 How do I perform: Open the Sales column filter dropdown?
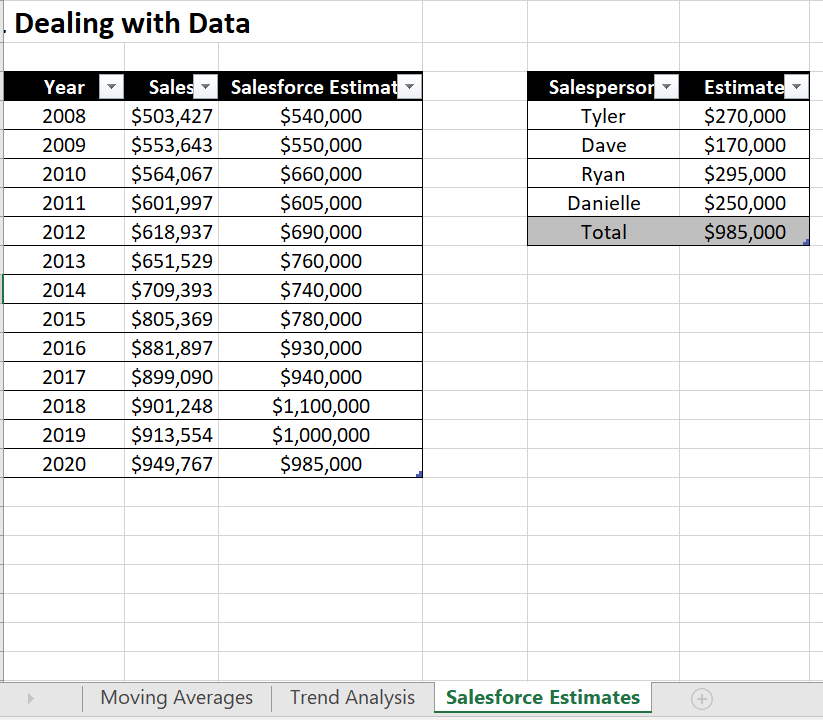205,87
